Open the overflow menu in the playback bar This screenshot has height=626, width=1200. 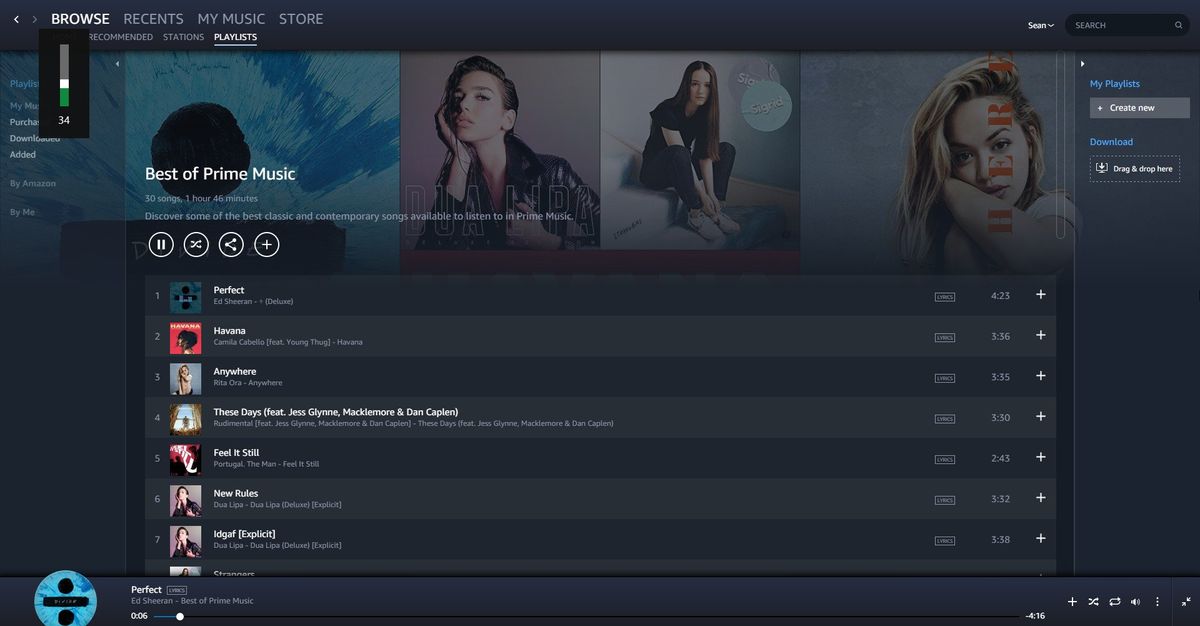pos(1157,601)
